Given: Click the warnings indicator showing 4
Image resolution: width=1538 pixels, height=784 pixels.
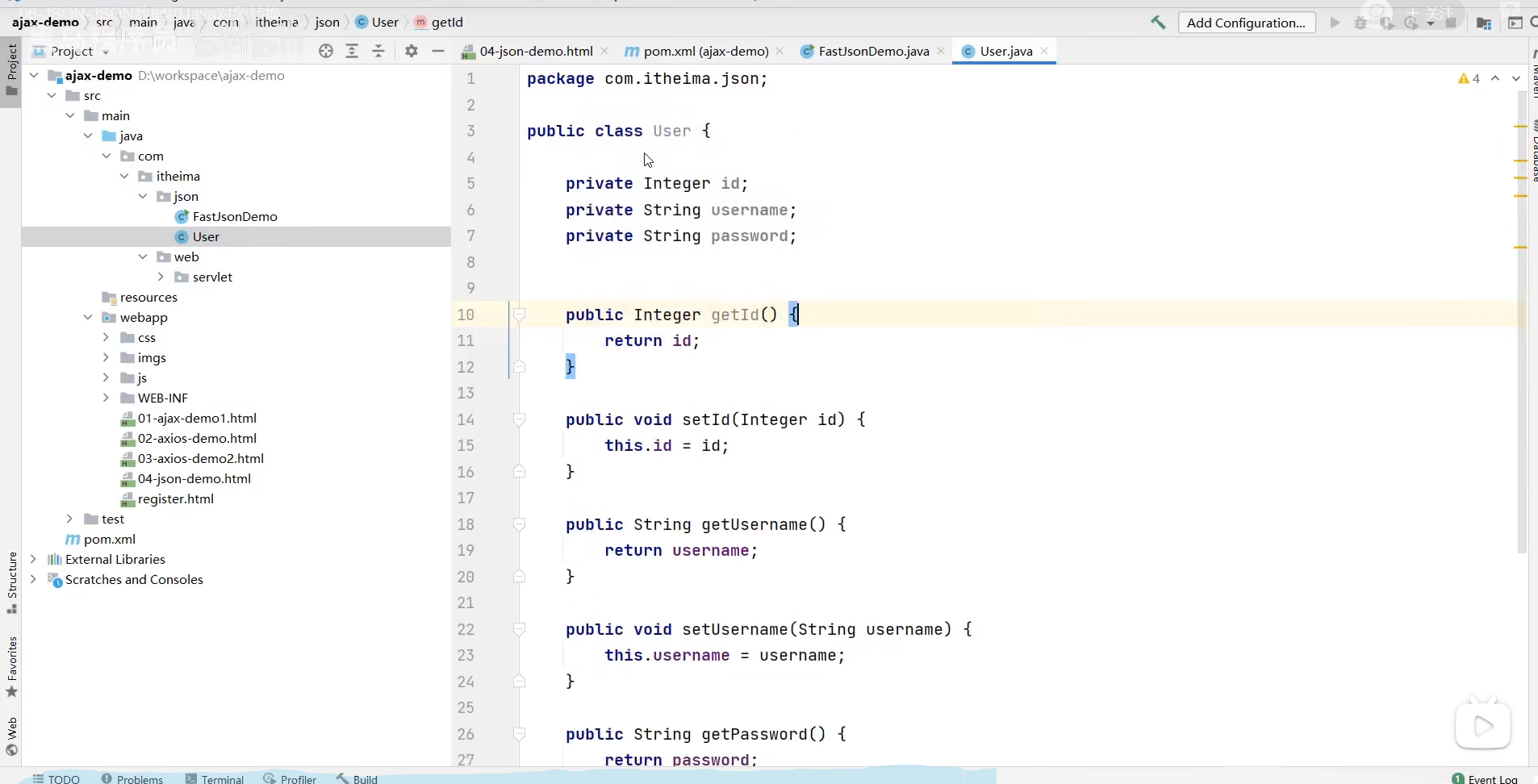Looking at the screenshot, I should 1469,78.
